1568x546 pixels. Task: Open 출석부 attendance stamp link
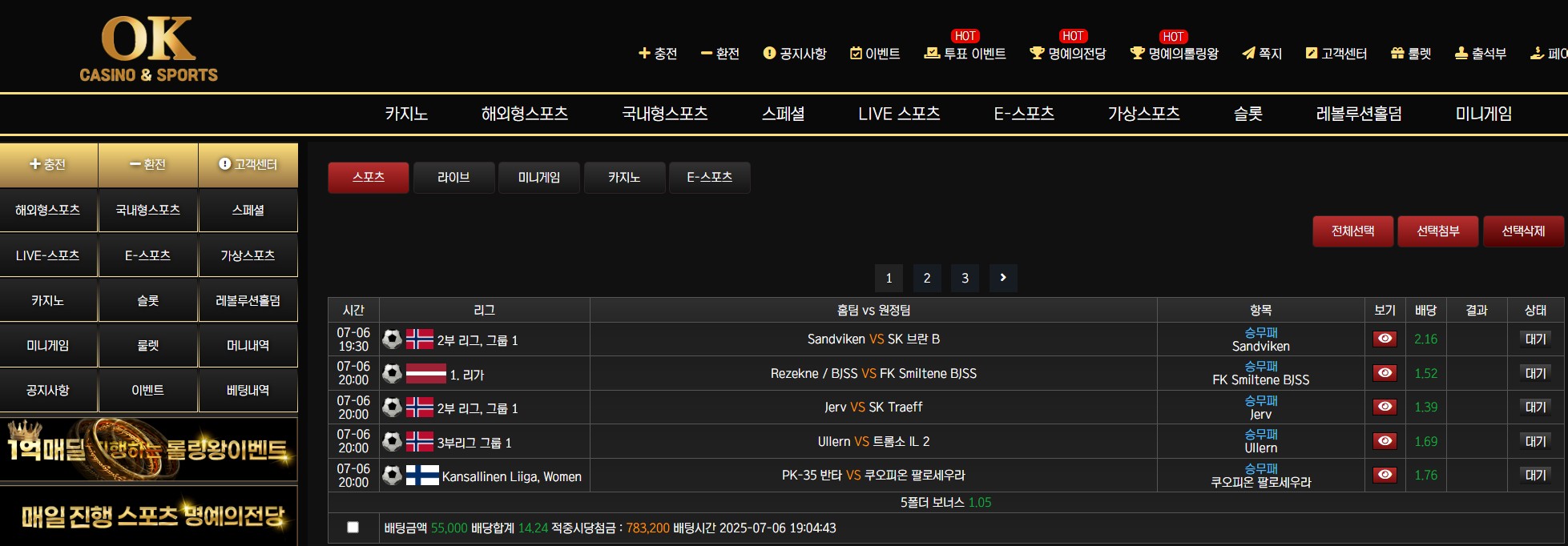coord(1481,54)
